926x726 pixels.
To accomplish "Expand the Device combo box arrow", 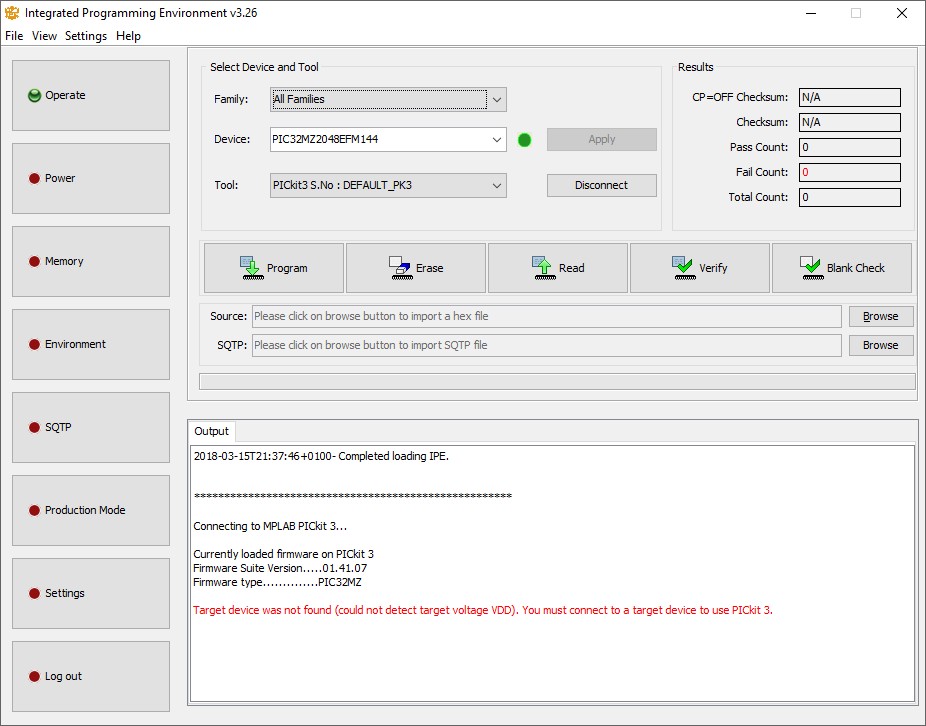I will click(x=497, y=140).
